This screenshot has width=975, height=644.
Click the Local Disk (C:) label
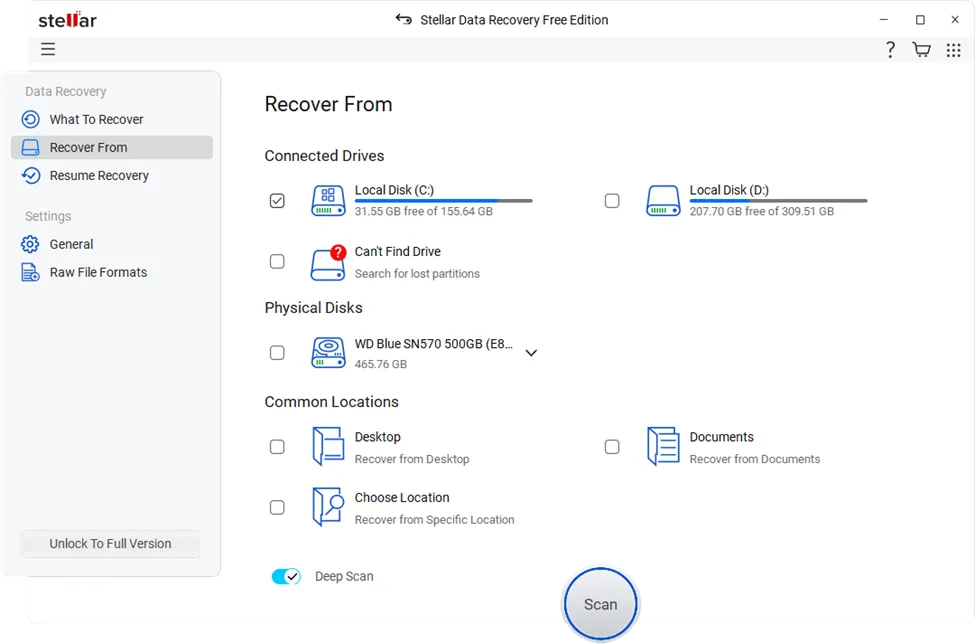click(394, 190)
